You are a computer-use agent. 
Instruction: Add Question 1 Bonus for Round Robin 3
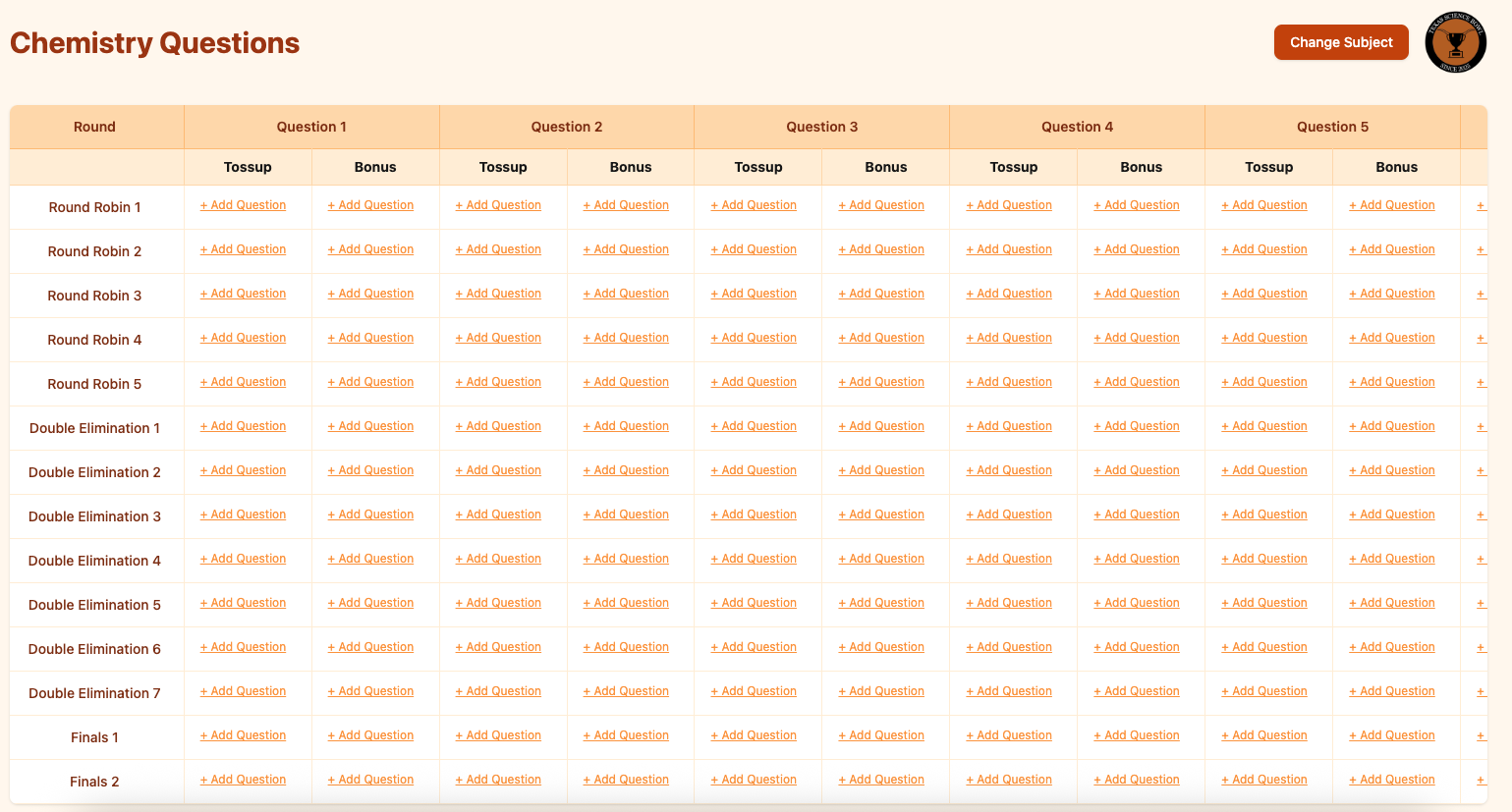click(370, 294)
